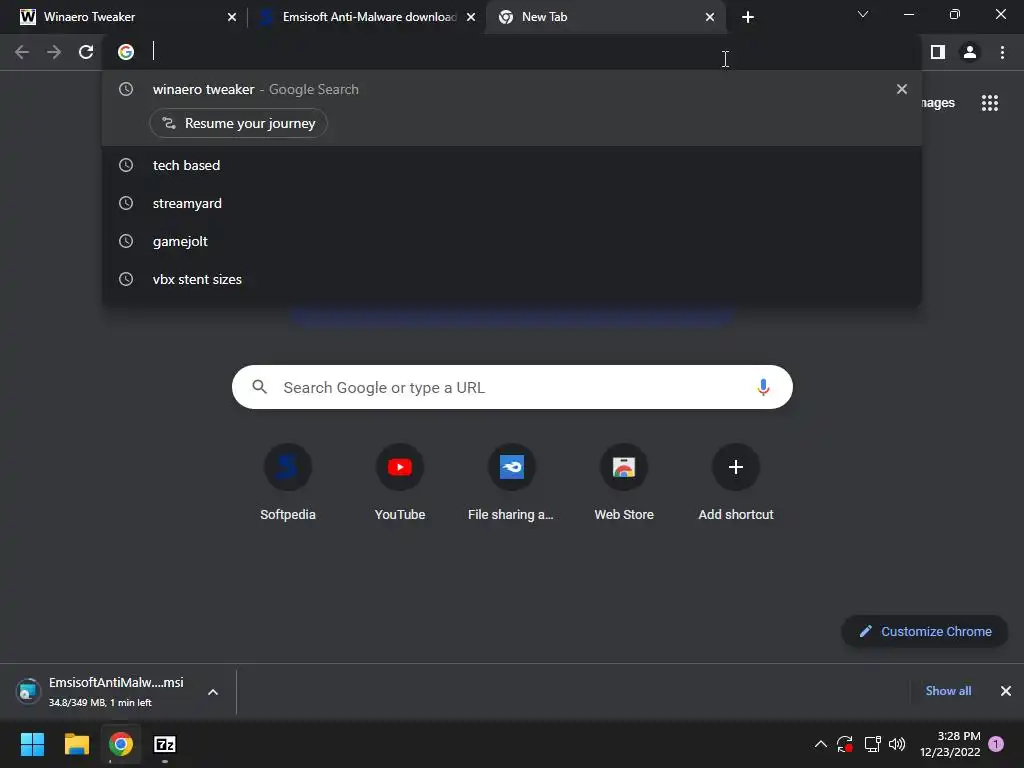Close the Winaero Tweaker tab
1024x768 pixels.
tap(232, 17)
